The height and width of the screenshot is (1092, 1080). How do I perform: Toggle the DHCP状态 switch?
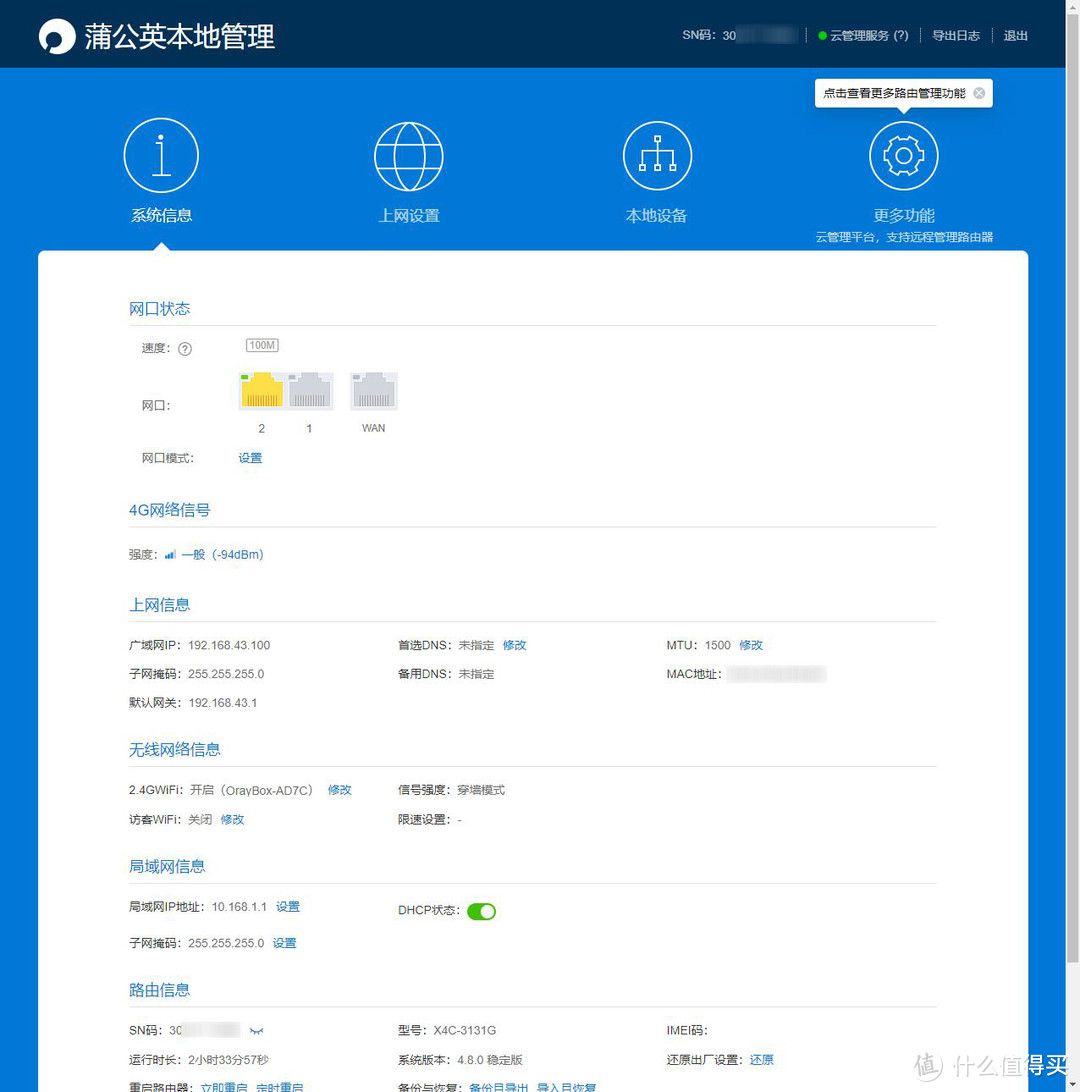(481, 911)
